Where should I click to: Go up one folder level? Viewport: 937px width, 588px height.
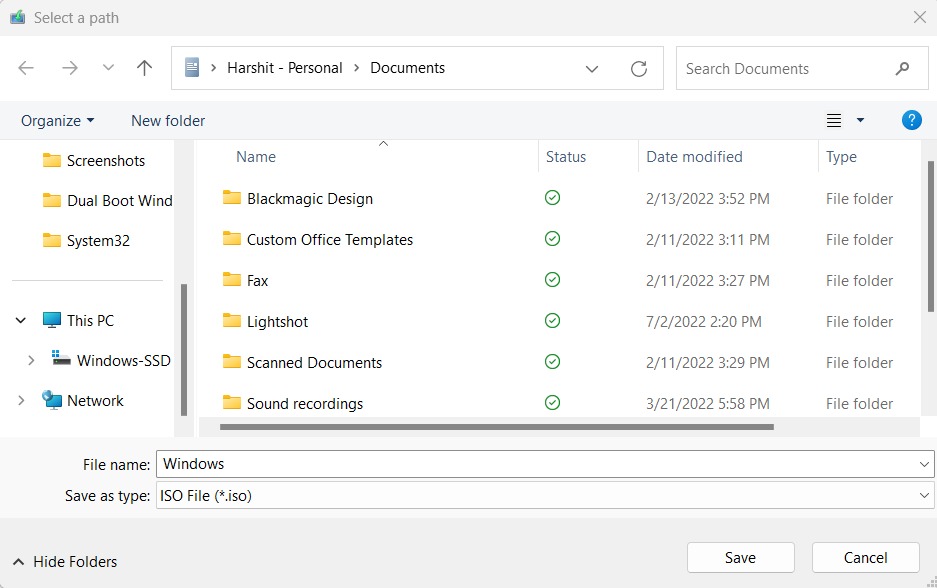coord(144,68)
